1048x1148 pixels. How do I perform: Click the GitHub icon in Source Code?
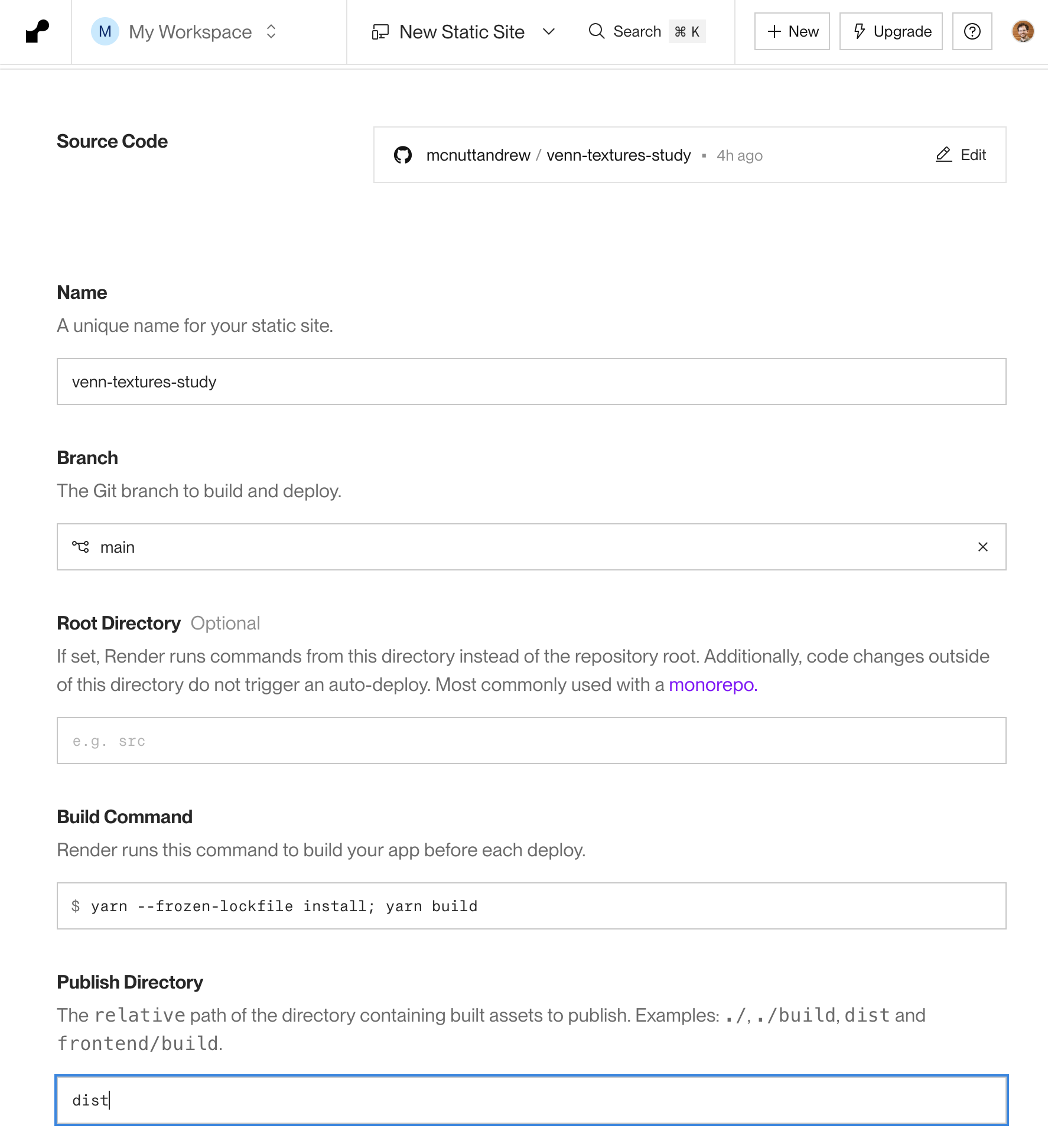coord(403,155)
